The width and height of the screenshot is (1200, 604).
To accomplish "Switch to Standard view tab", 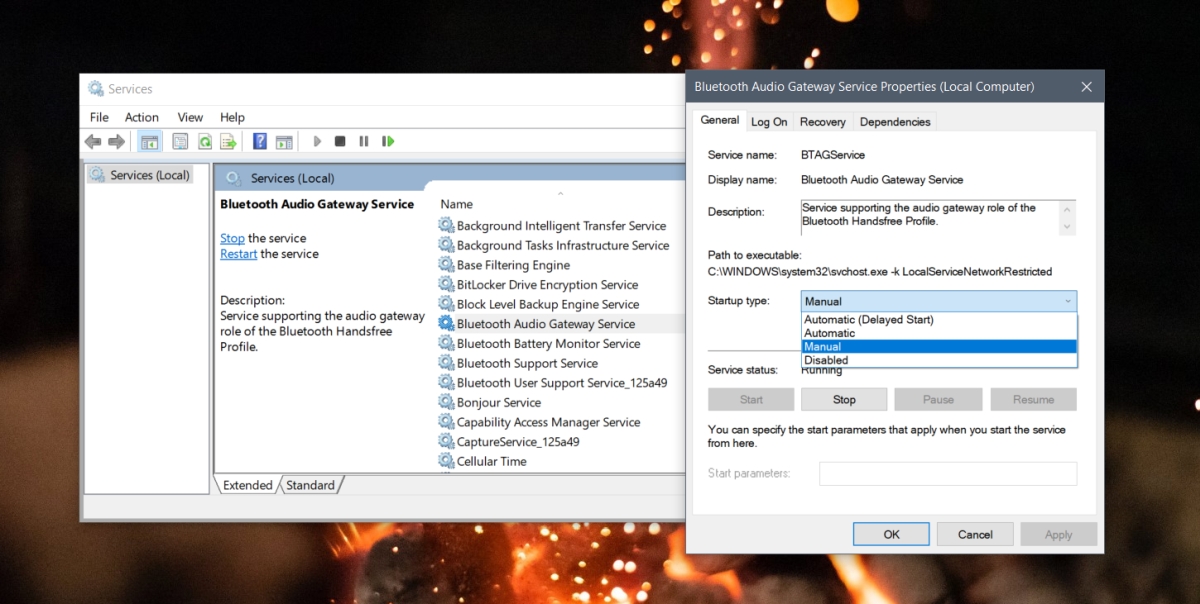I will (310, 485).
